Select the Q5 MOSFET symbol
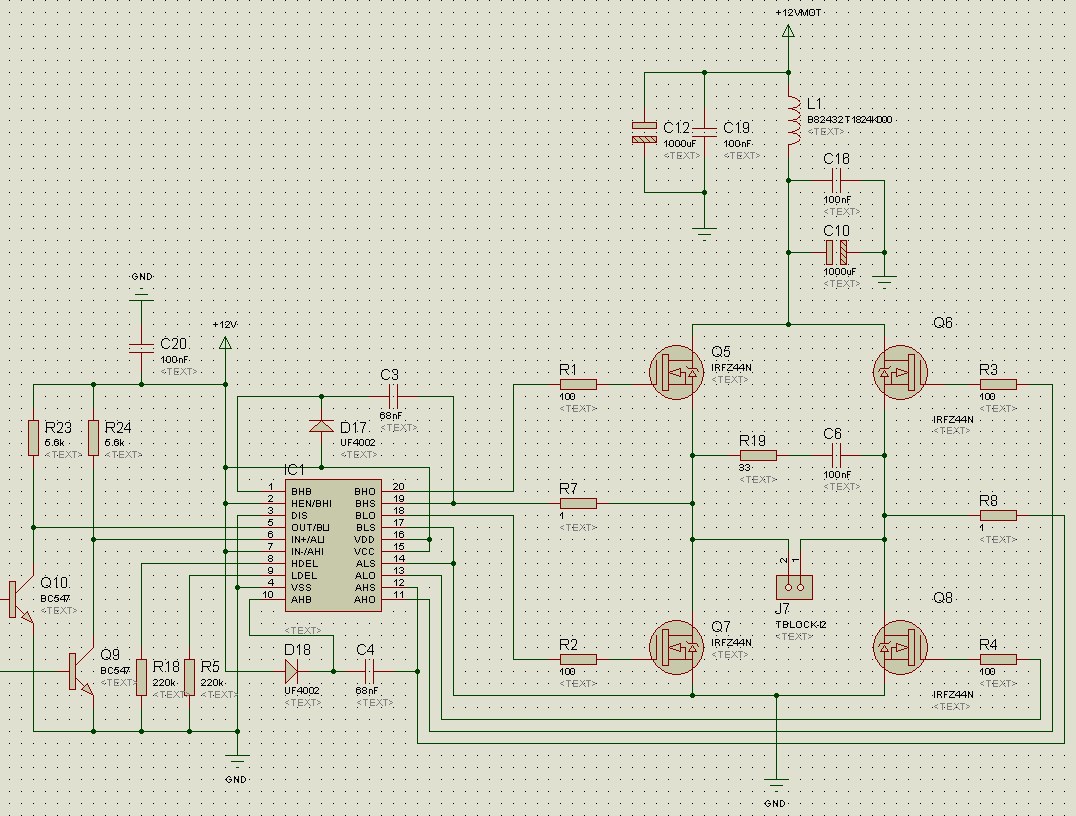Image resolution: width=1076 pixels, height=816 pixels. [x=677, y=373]
